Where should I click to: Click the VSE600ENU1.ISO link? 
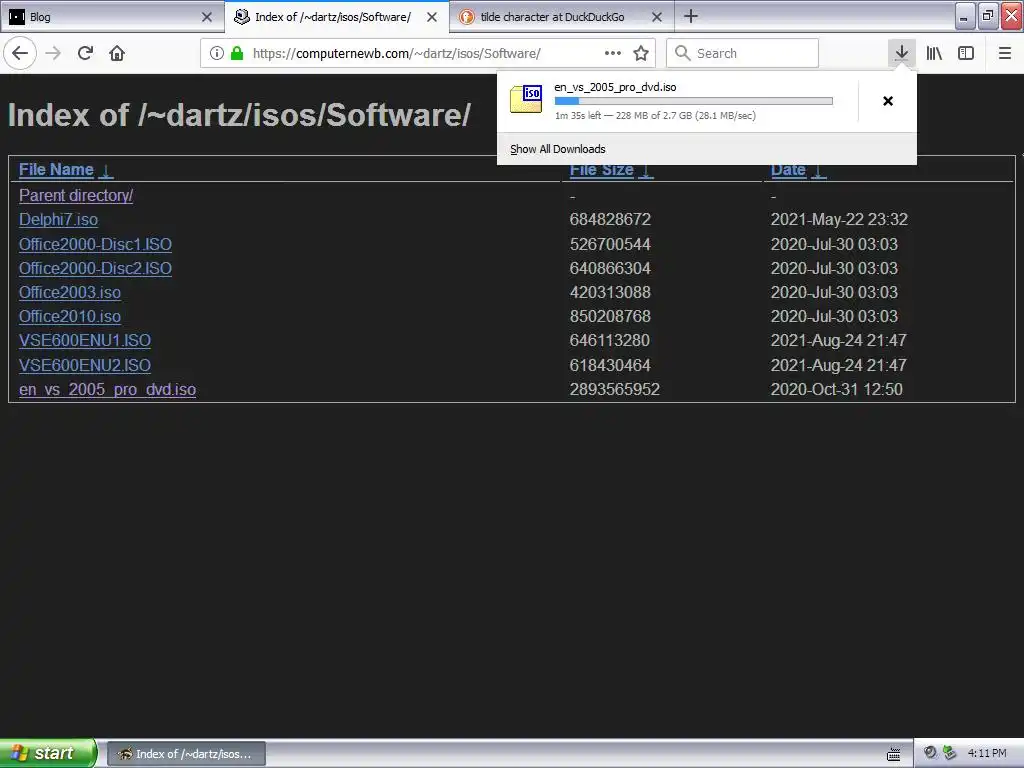(85, 340)
